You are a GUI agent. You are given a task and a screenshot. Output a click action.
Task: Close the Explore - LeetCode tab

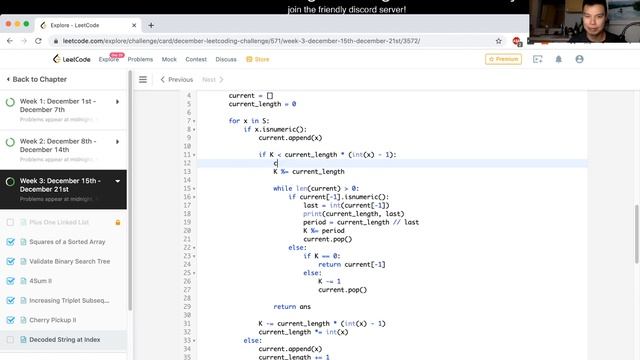point(134,25)
